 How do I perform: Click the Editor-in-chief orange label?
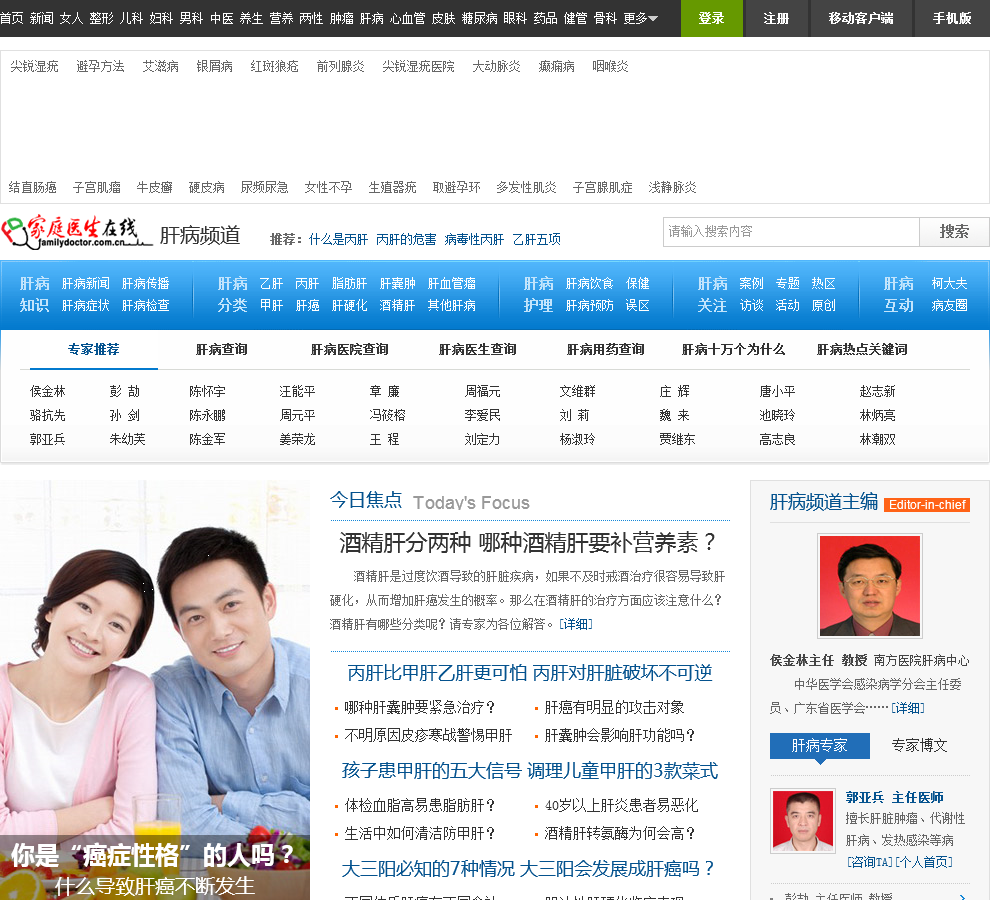click(927, 505)
